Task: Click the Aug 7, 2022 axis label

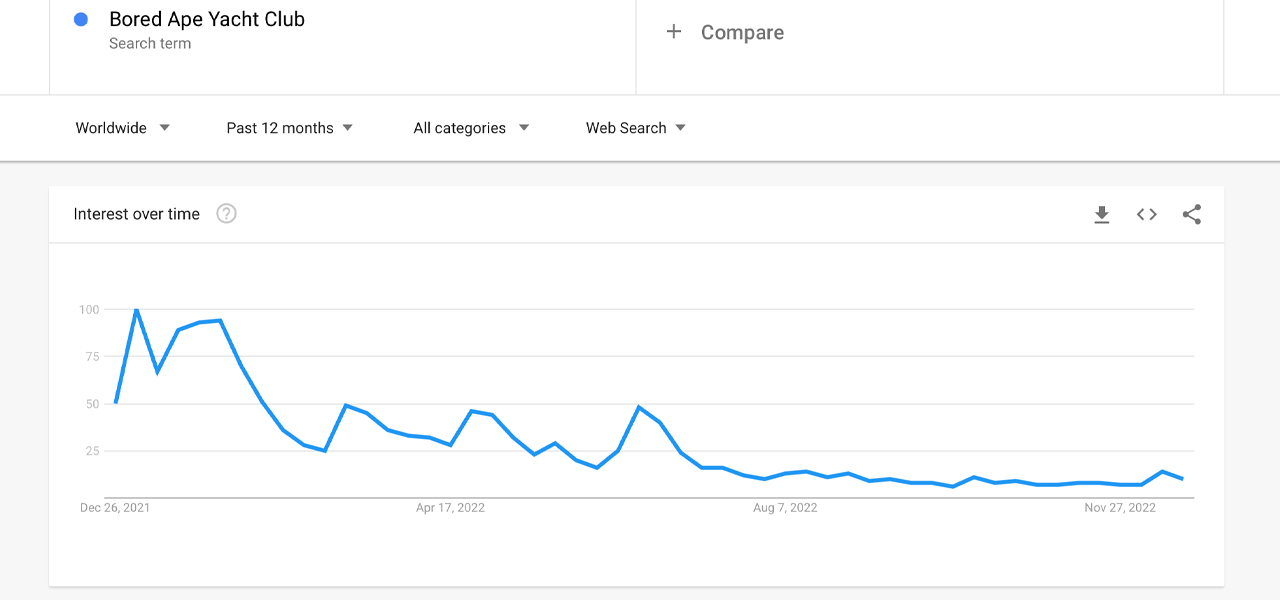Action: tap(785, 508)
